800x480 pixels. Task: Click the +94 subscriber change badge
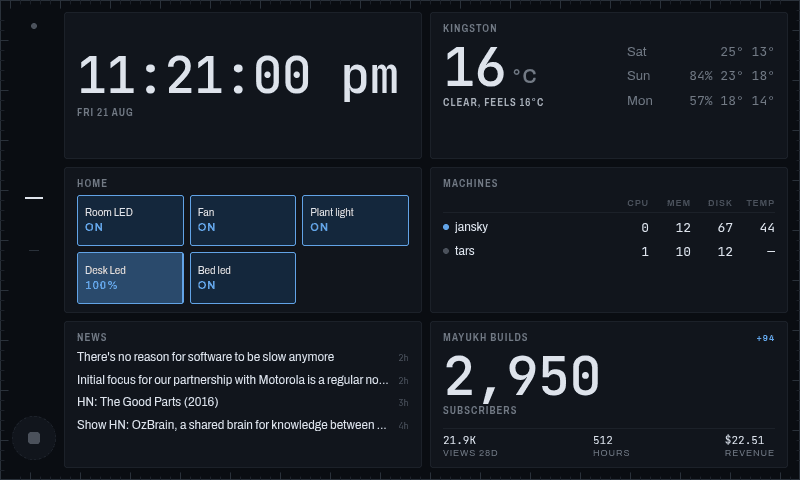pyautogui.click(x=765, y=338)
